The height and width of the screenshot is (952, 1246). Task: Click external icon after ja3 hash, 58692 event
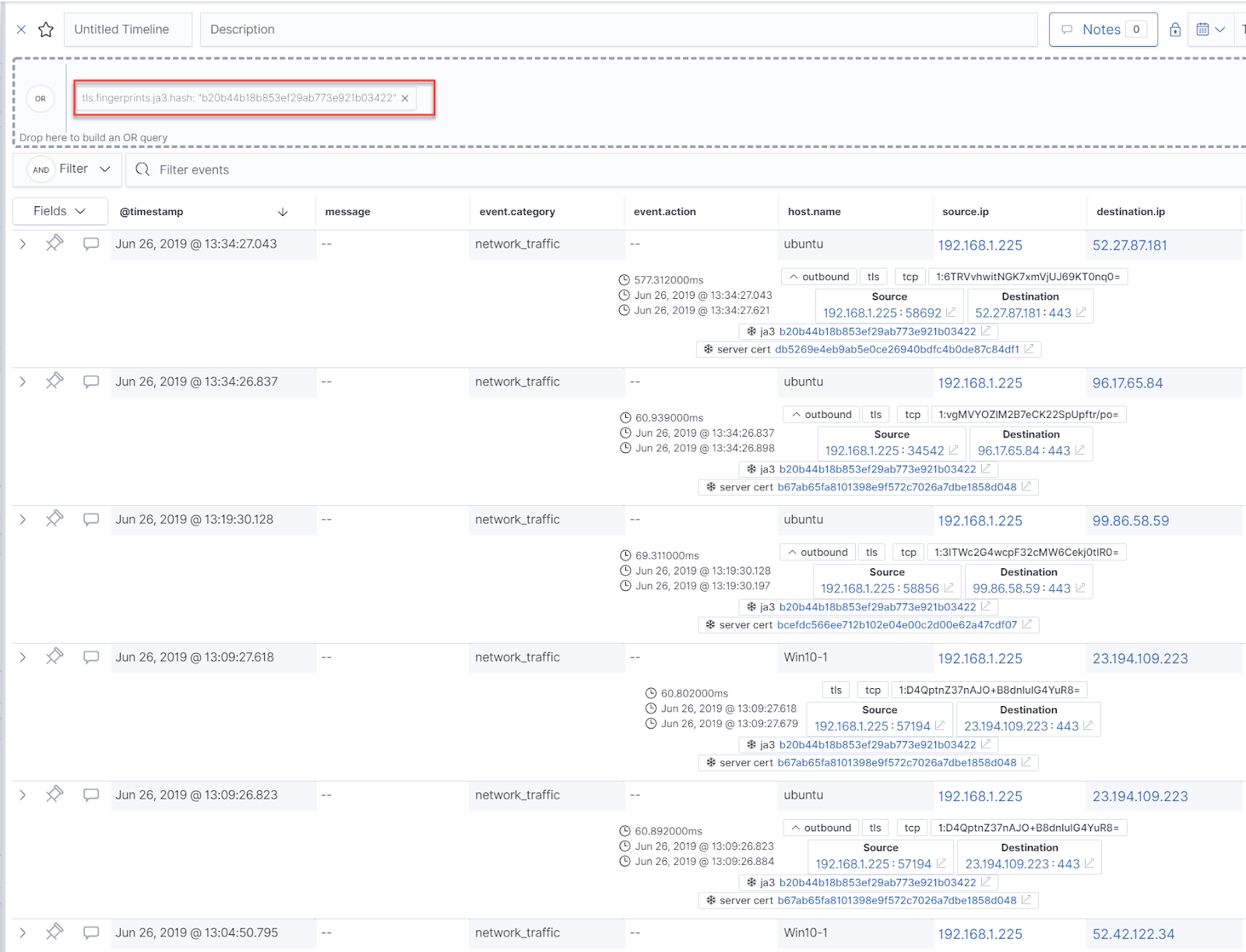point(986,331)
